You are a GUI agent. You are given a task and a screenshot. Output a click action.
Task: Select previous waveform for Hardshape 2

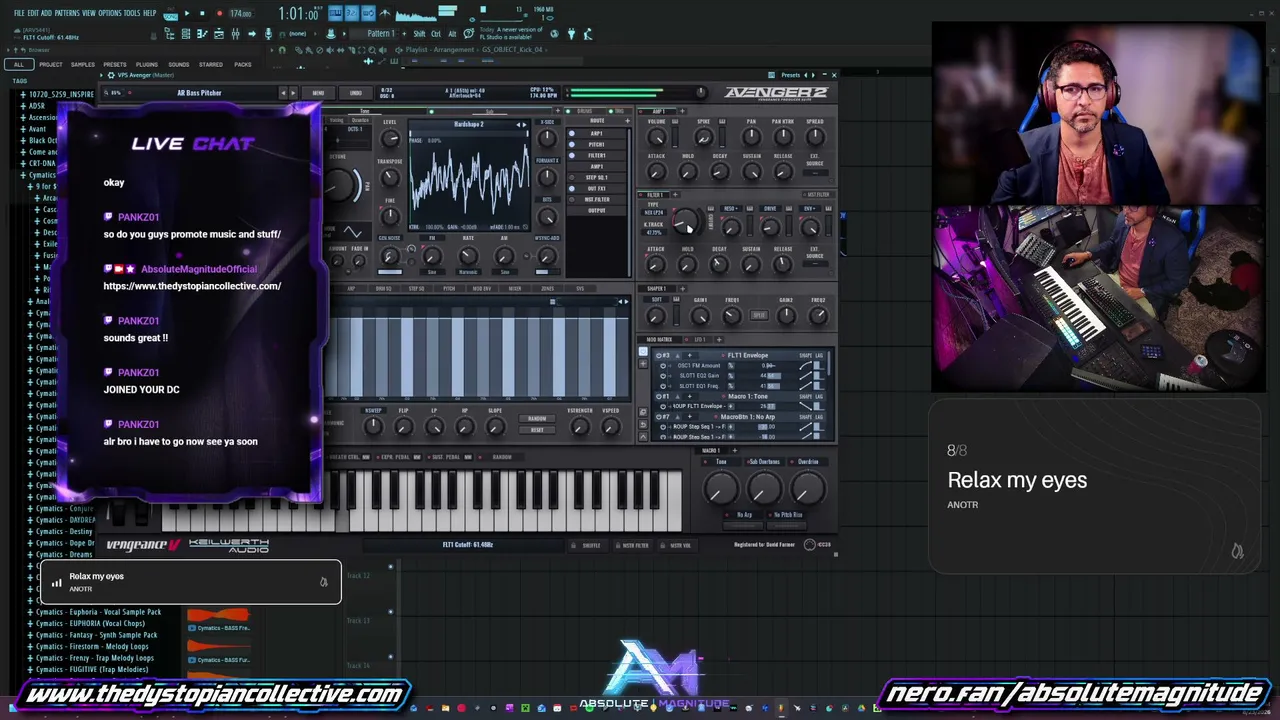[x=518, y=125]
